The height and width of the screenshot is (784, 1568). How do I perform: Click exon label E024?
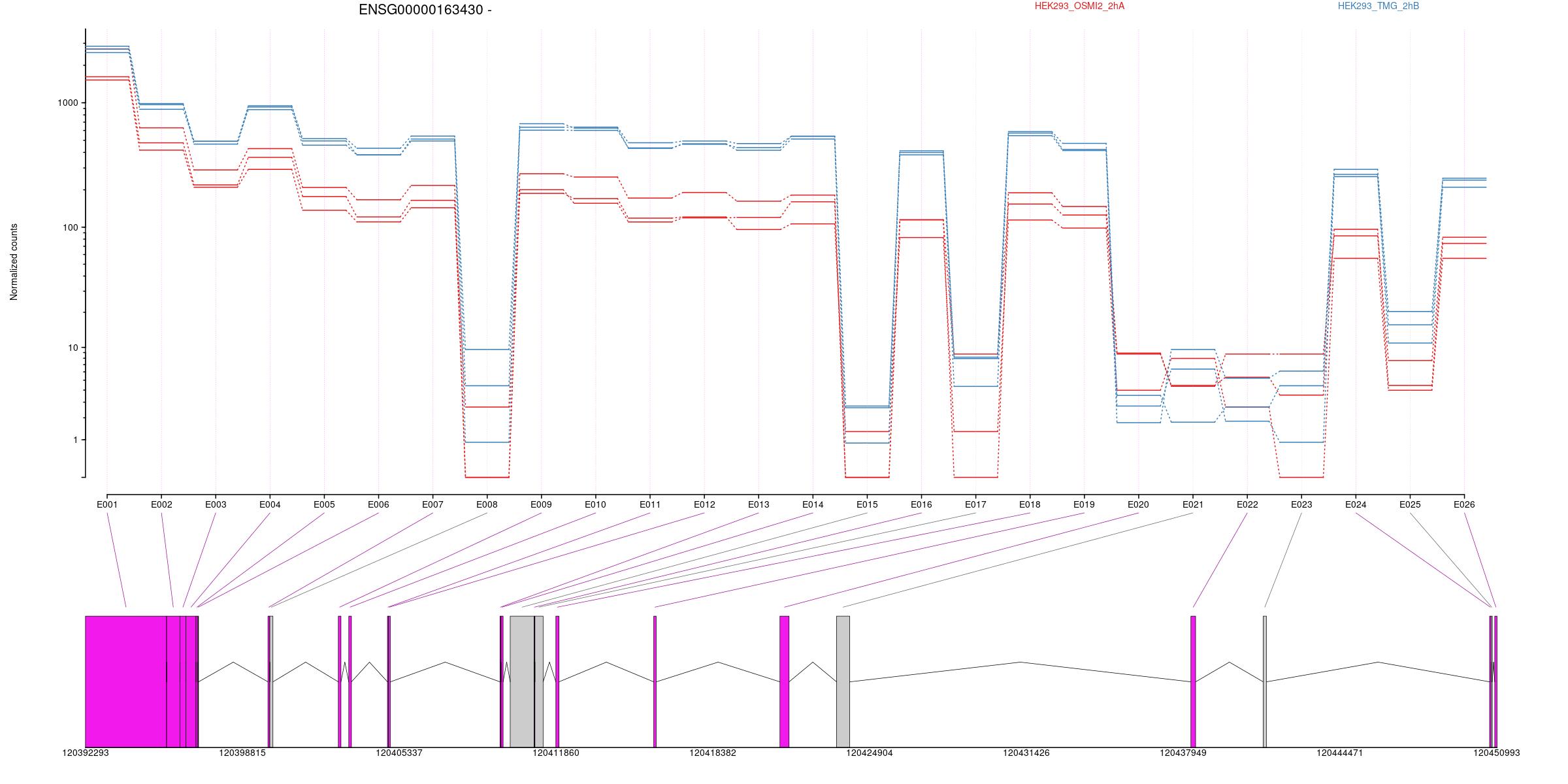(x=1356, y=504)
